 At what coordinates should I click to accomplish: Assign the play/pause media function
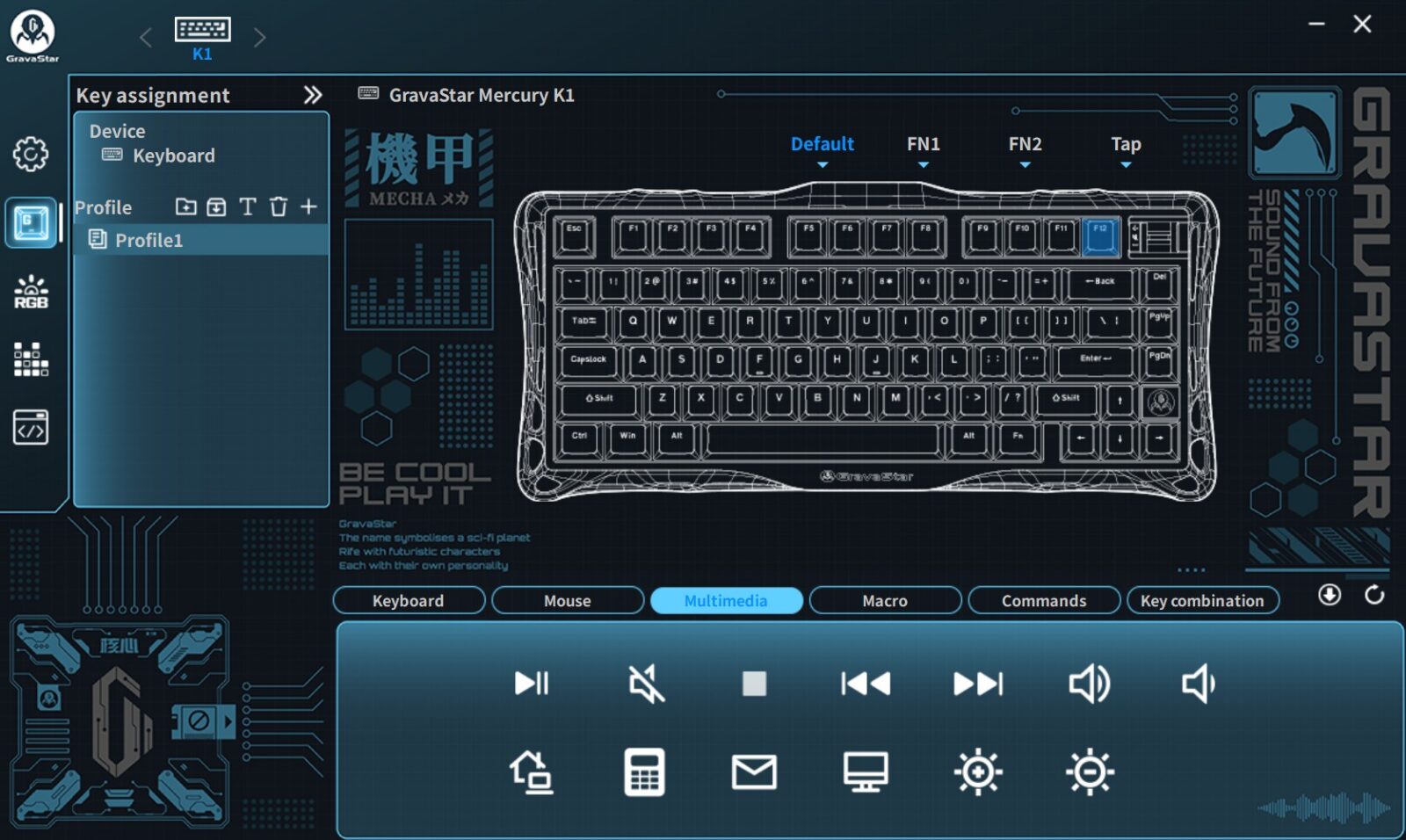(532, 684)
